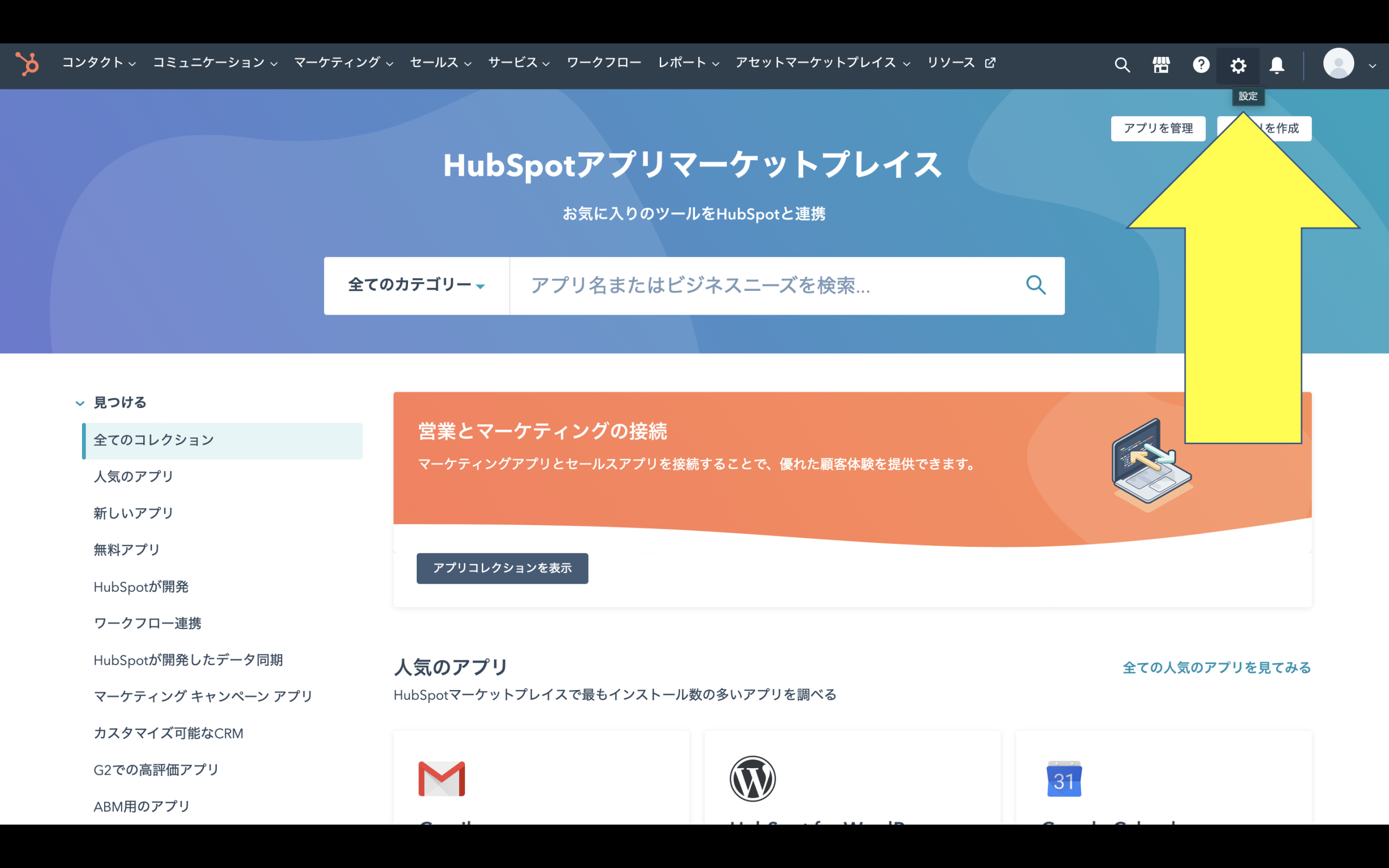Viewport: 1389px width, 868px height.
Task: Select ABM用のアプリ in the sidebar
Action: [141, 807]
